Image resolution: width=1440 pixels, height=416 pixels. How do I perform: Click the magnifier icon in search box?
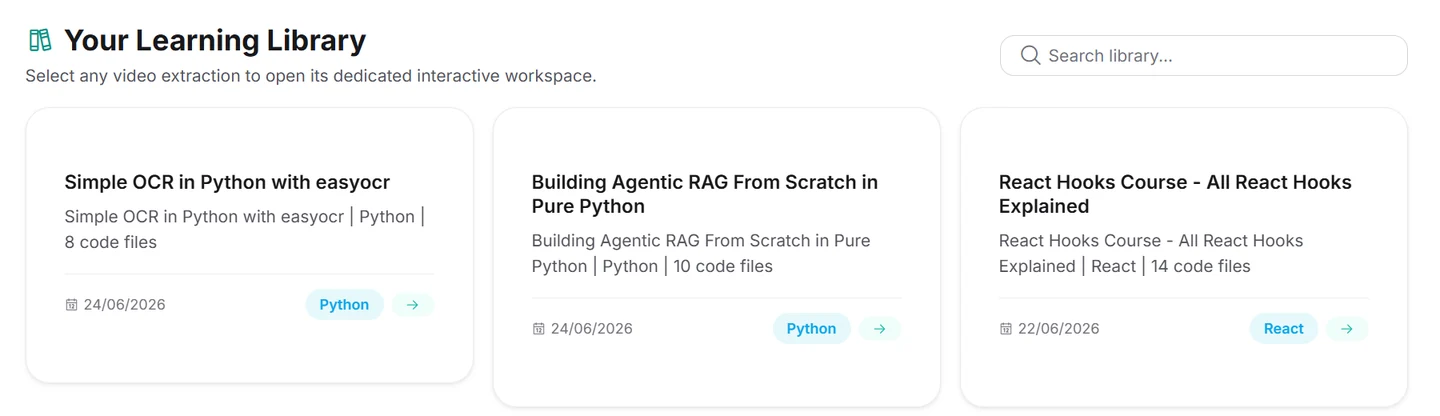(1030, 55)
